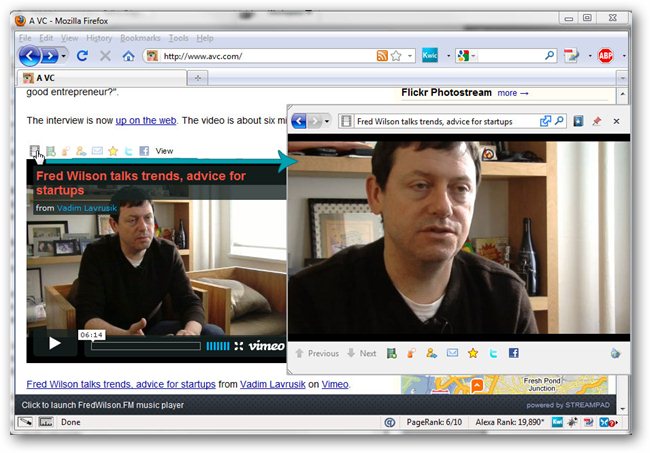The image size is (650, 453).
Task: Open popup content in new window icon
Action: [x=545, y=121]
